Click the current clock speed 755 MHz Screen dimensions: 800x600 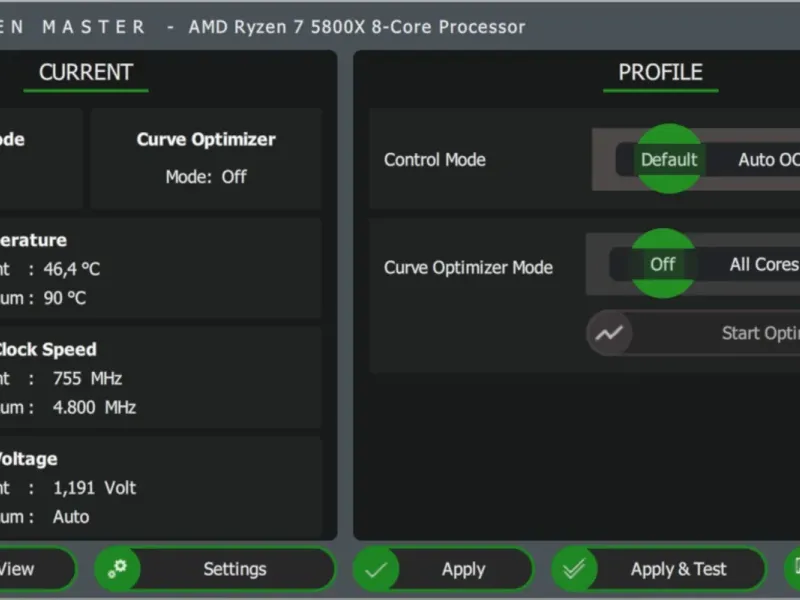pyautogui.click(x=87, y=379)
